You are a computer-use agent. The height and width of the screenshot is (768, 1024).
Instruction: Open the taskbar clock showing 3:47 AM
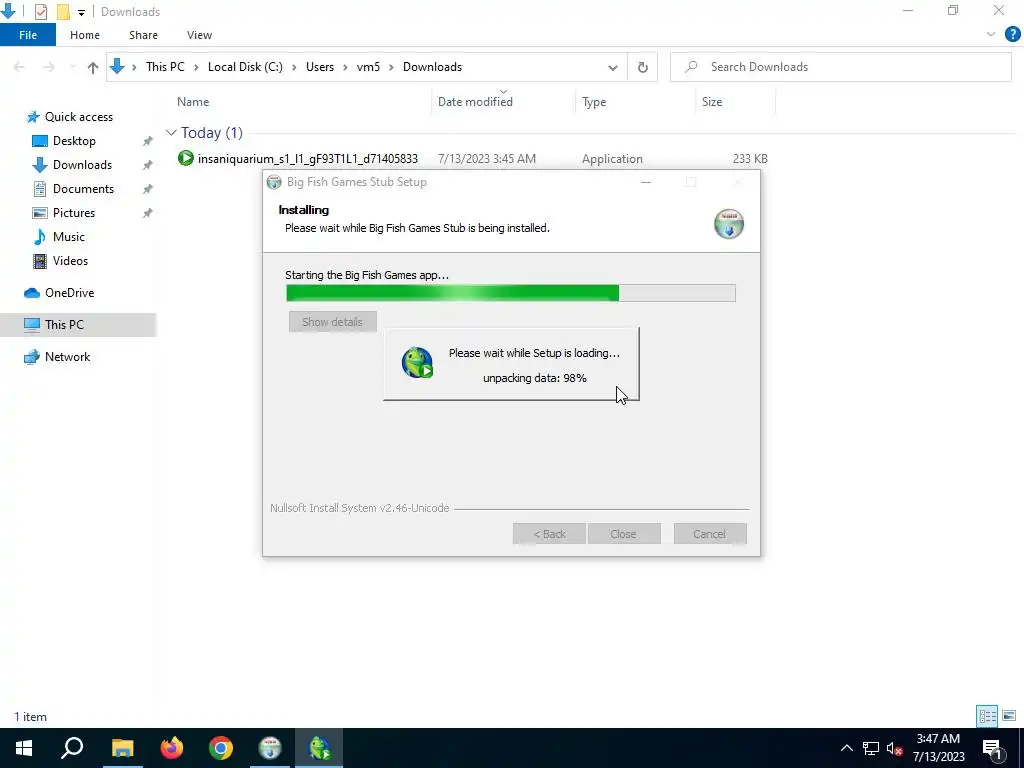[x=938, y=748]
